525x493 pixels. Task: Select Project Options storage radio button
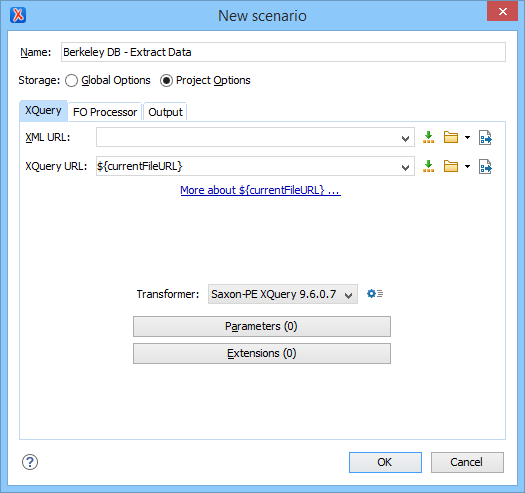tap(166, 80)
